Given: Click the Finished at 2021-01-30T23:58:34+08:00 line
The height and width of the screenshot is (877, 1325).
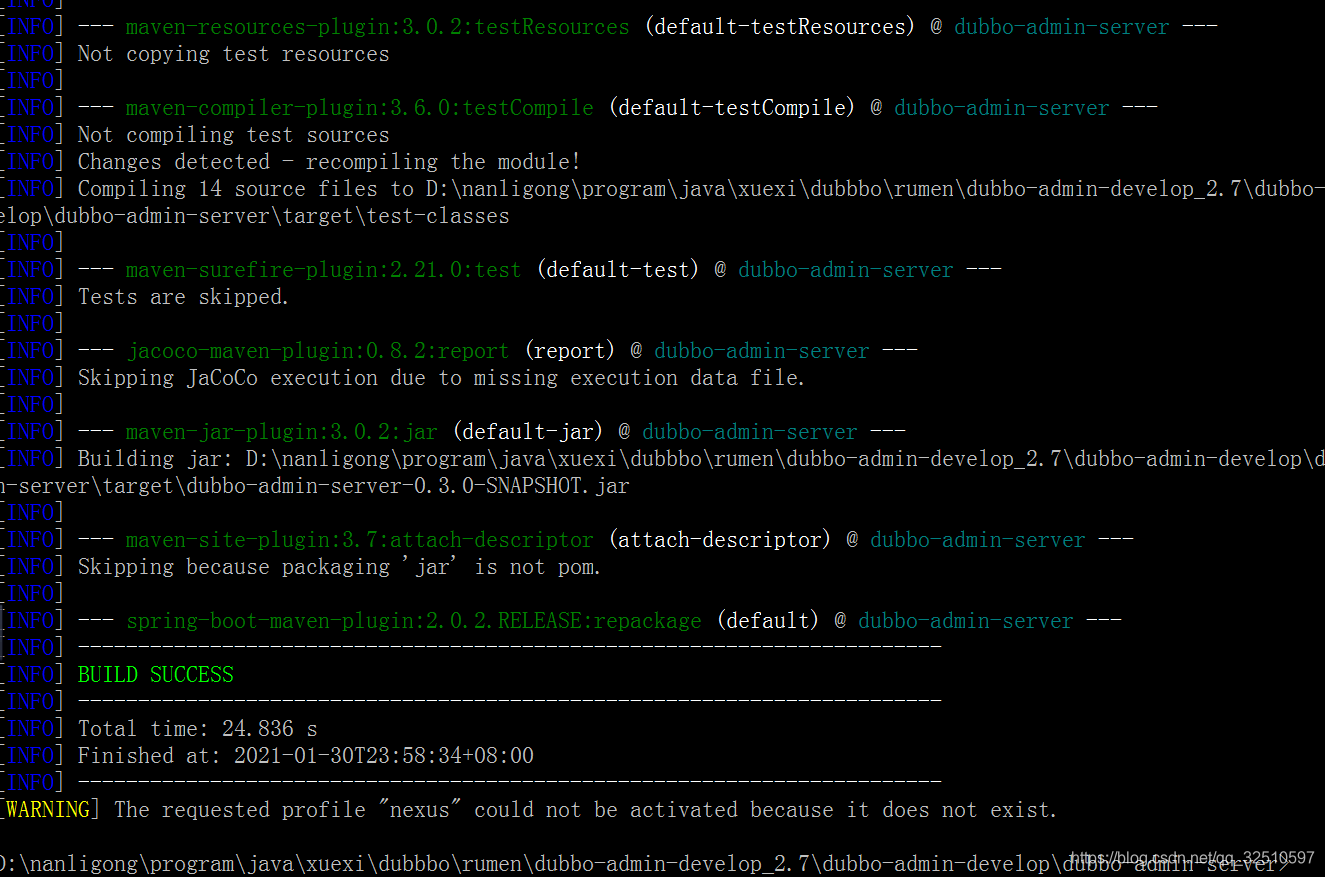Looking at the screenshot, I should coord(305,755).
